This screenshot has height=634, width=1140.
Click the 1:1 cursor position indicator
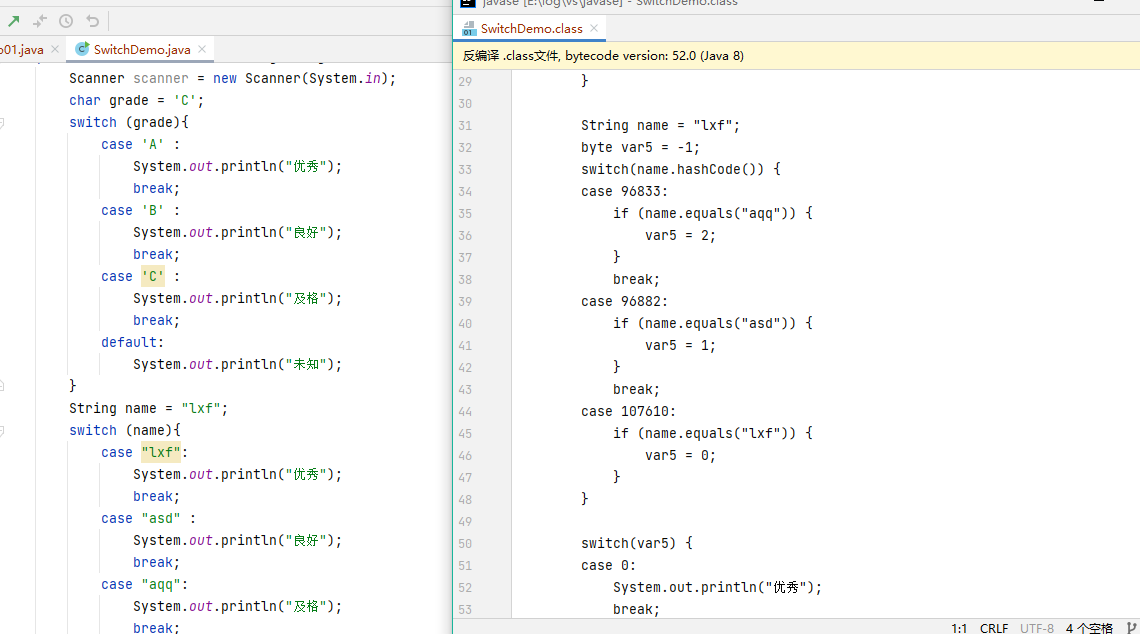[x=959, y=628]
